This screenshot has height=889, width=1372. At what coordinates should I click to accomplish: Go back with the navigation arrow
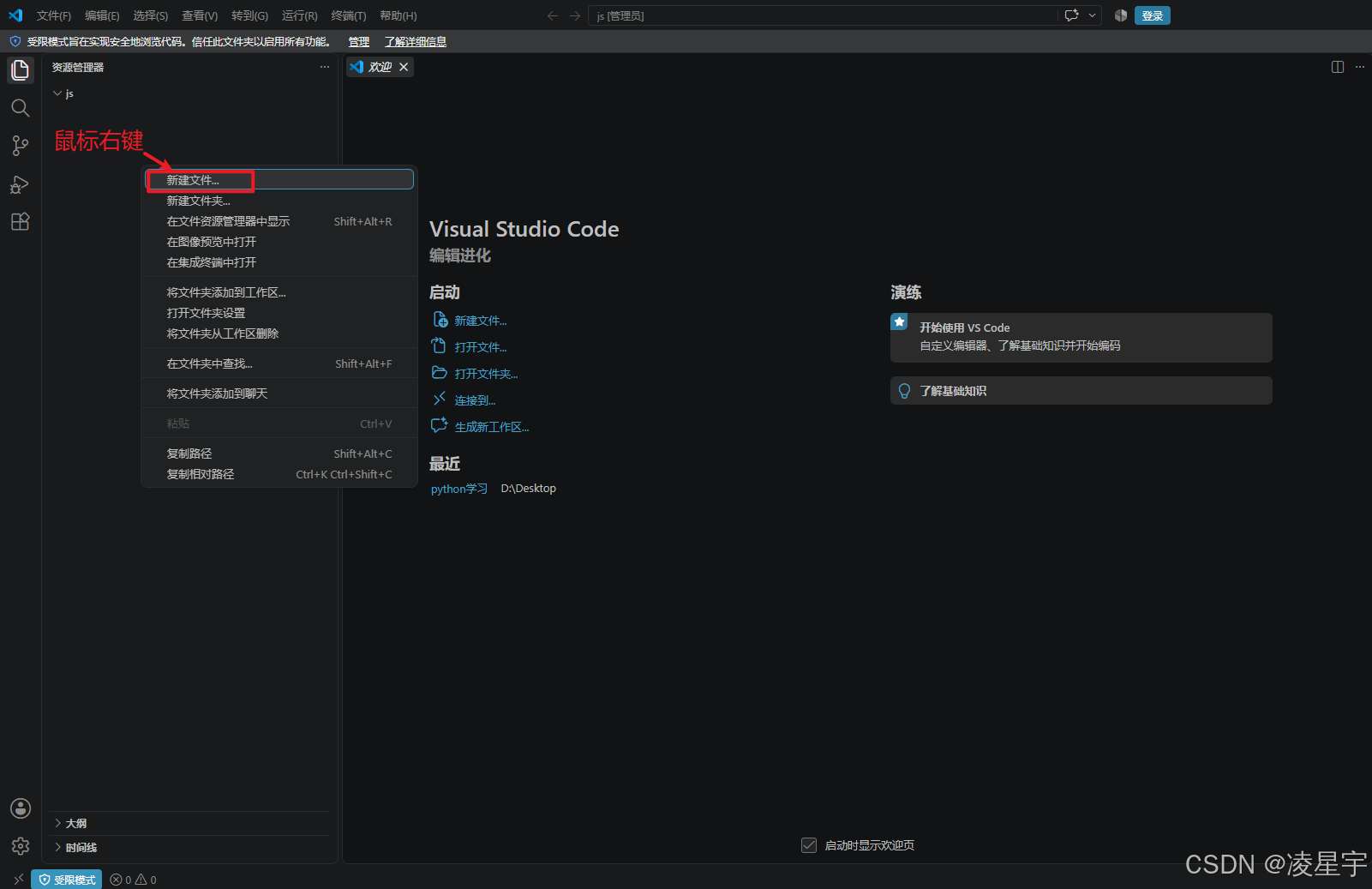point(553,15)
